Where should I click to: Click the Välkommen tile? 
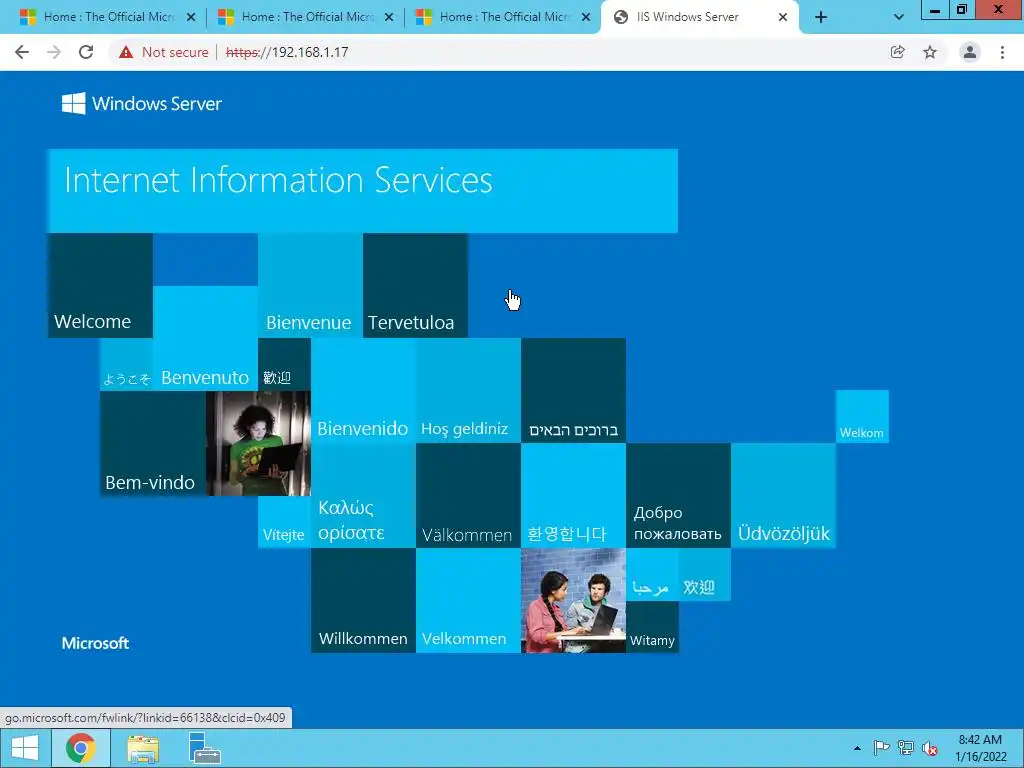point(468,496)
